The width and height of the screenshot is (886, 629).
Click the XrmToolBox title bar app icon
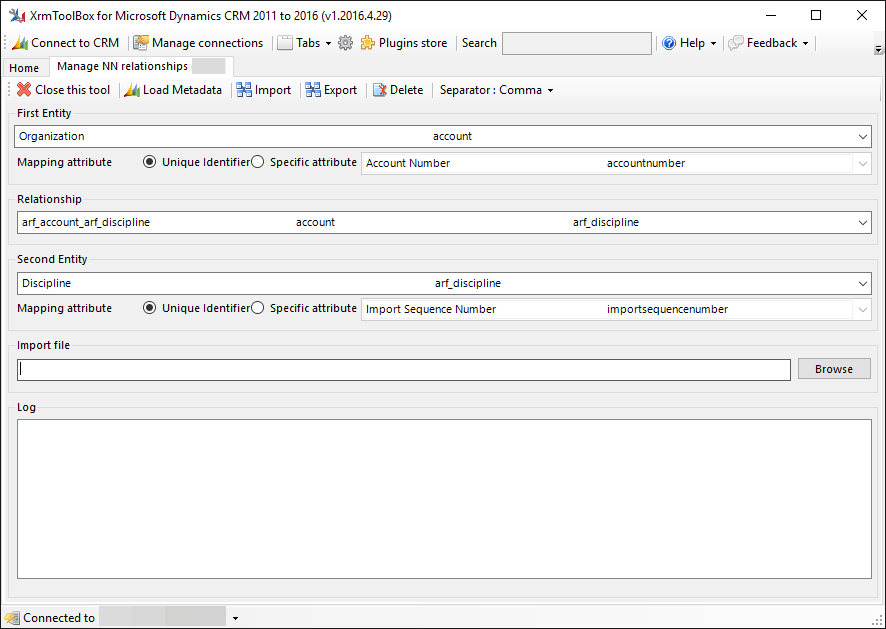point(17,15)
